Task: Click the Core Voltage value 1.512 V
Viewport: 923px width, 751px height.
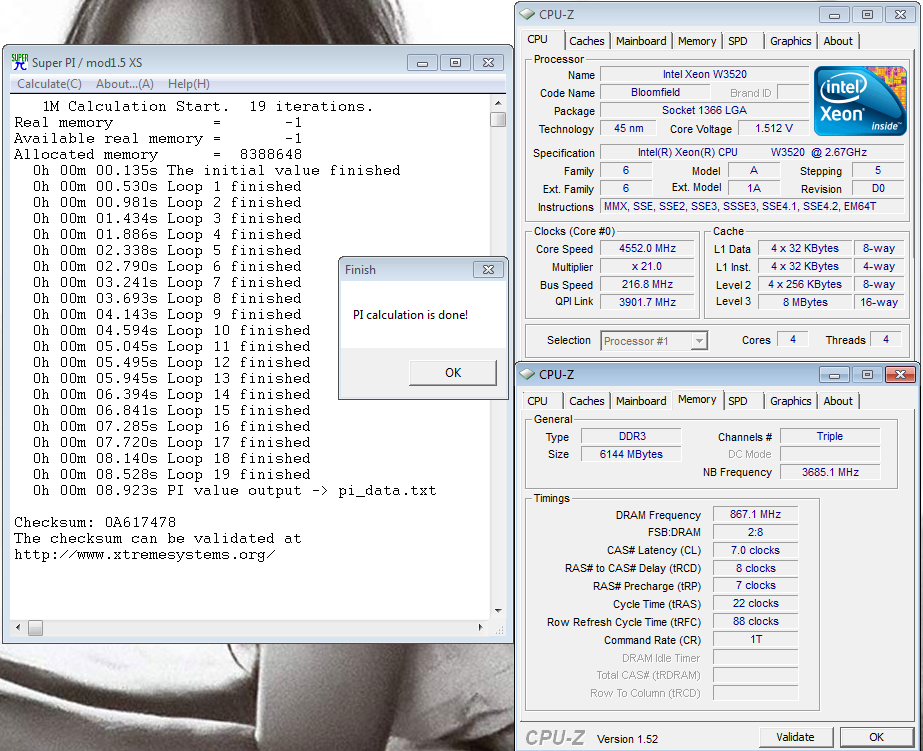Action: pyautogui.click(x=773, y=128)
